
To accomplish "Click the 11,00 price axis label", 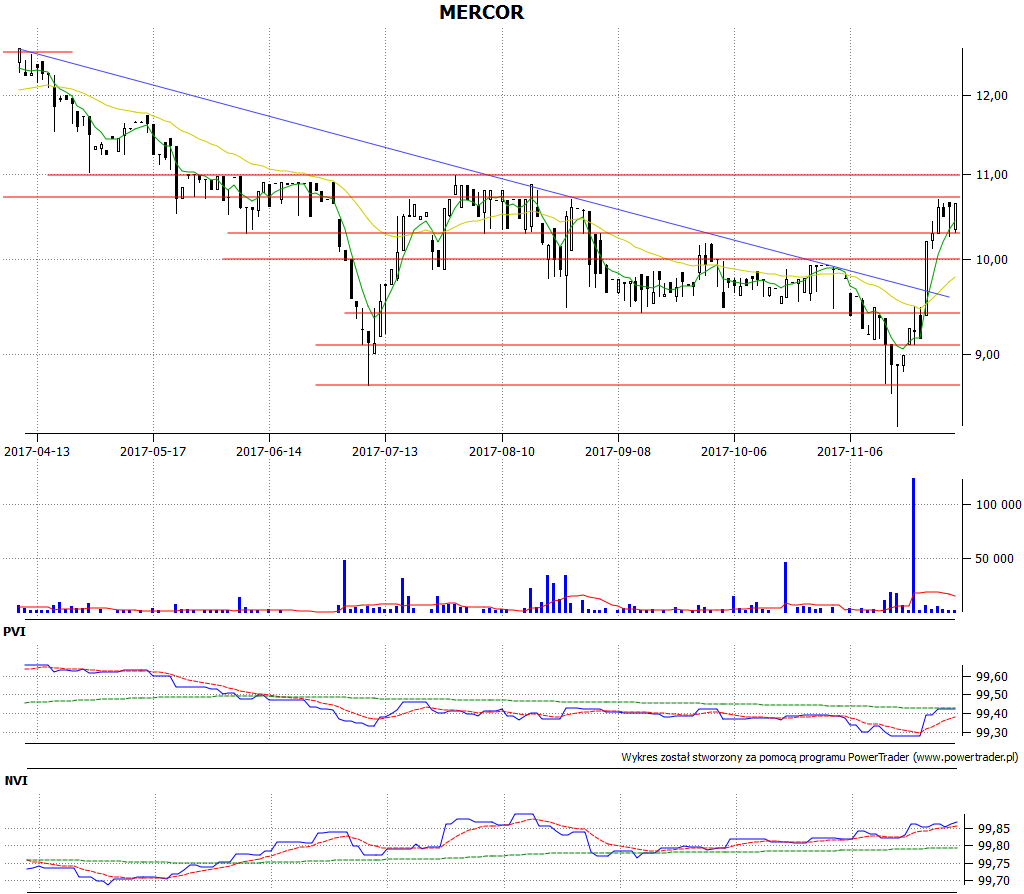I will (x=991, y=174).
